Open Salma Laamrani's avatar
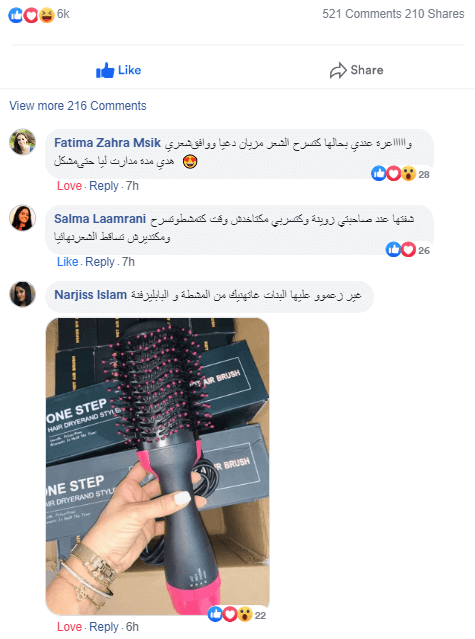The width and height of the screenshot is (475, 639). (22, 218)
